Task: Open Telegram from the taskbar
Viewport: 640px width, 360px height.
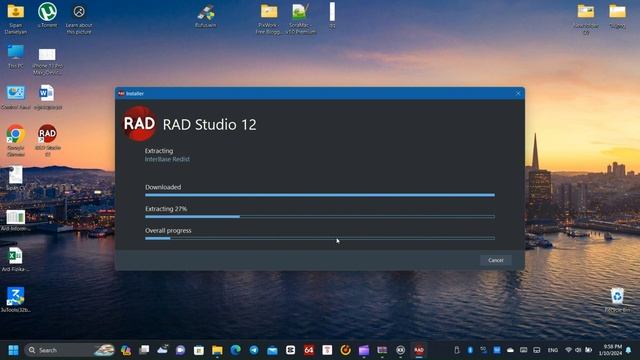Action: (254, 350)
